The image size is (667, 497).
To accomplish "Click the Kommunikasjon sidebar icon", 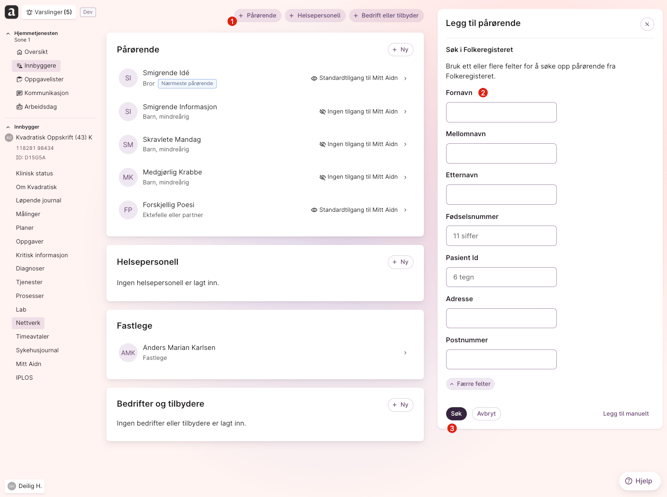I will (19, 93).
